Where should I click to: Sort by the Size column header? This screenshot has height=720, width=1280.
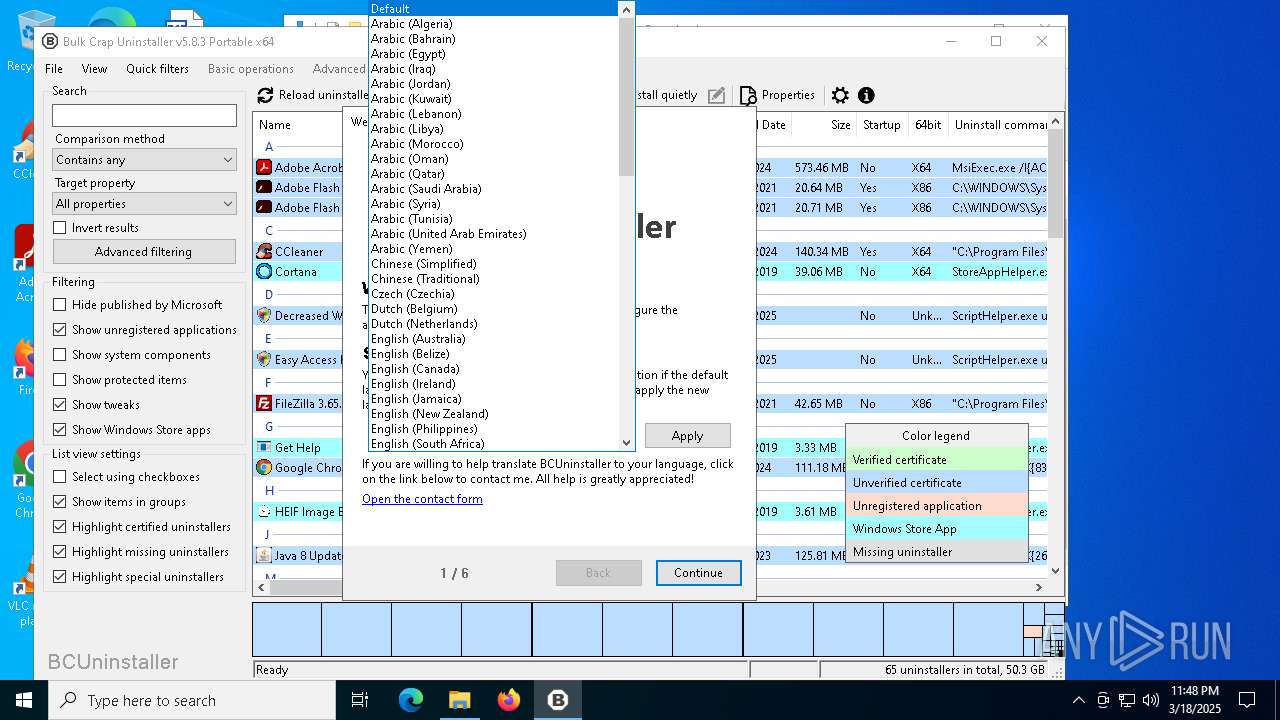coord(822,125)
